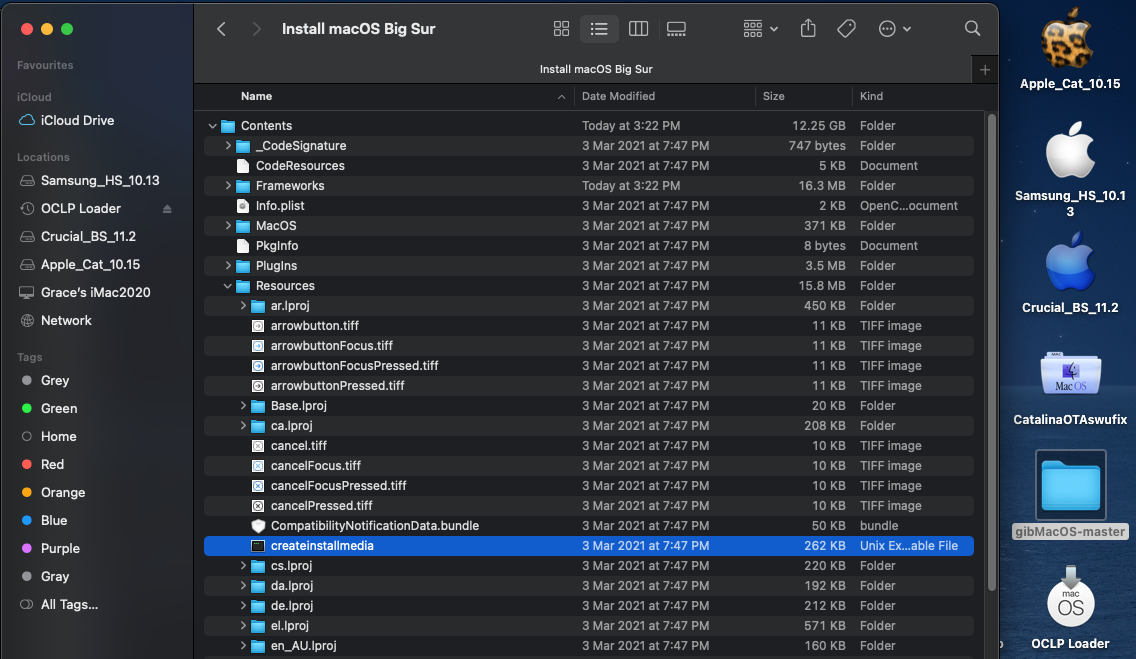The width and height of the screenshot is (1136, 659).
Task: Open the More actions ellipsis menu
Action: coord(894,29)
